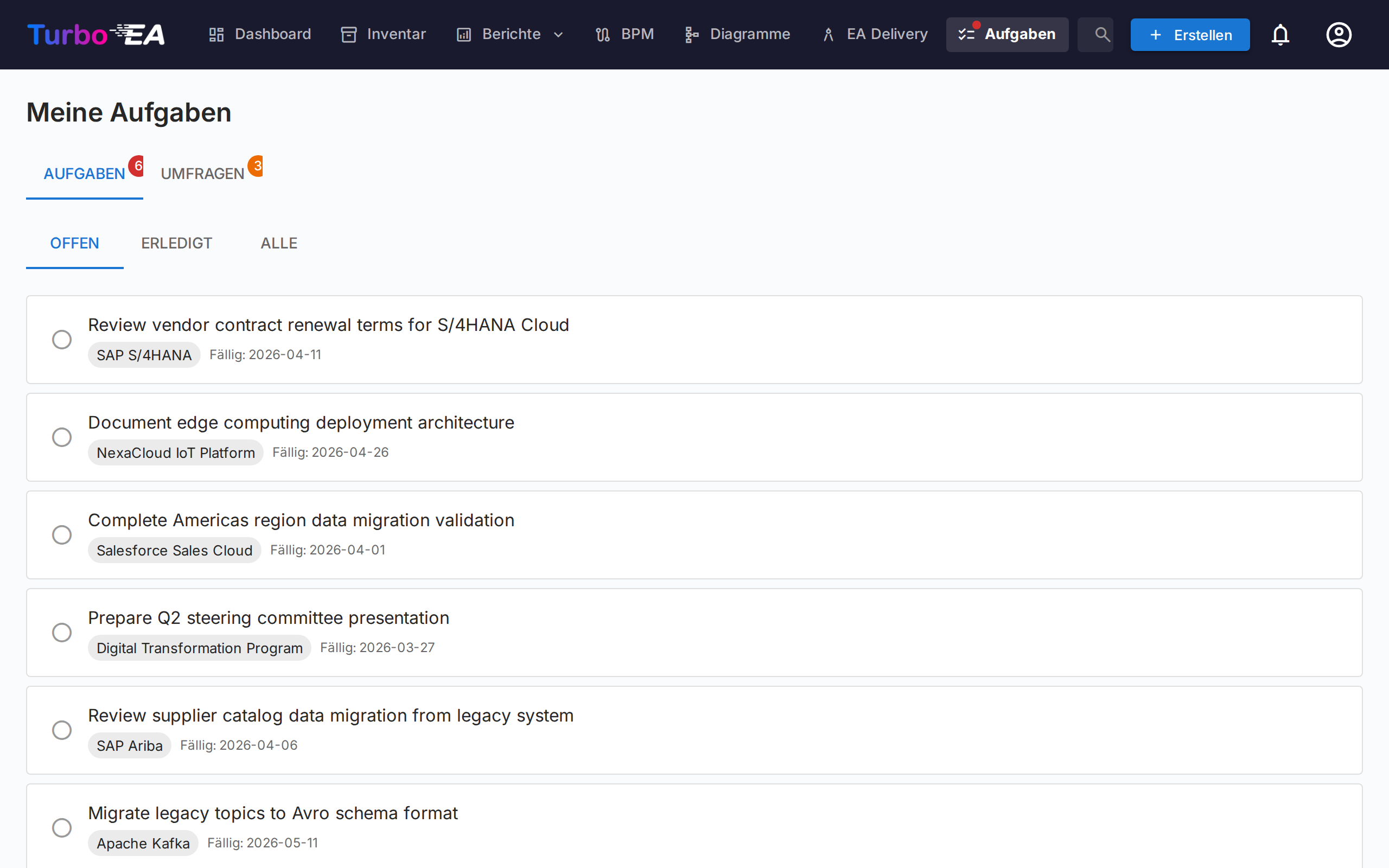Open the notifications bell
The image size is (1389, 868).
tap(1280, 34)
